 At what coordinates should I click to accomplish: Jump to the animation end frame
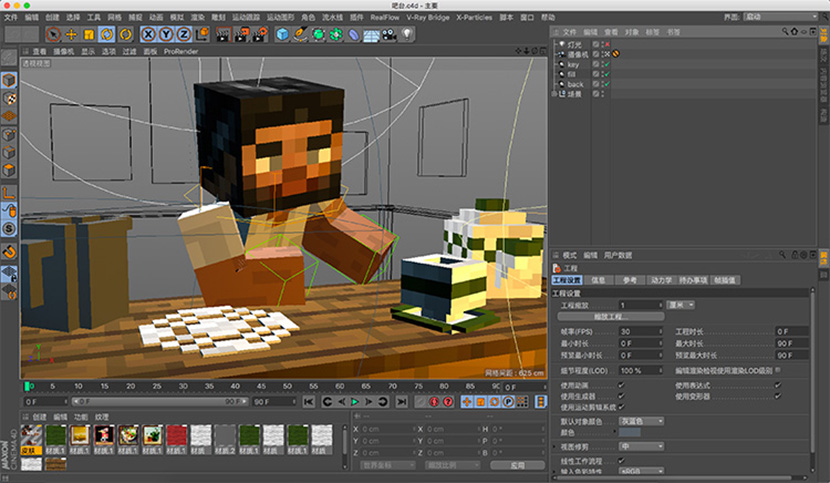pos(402,402)
